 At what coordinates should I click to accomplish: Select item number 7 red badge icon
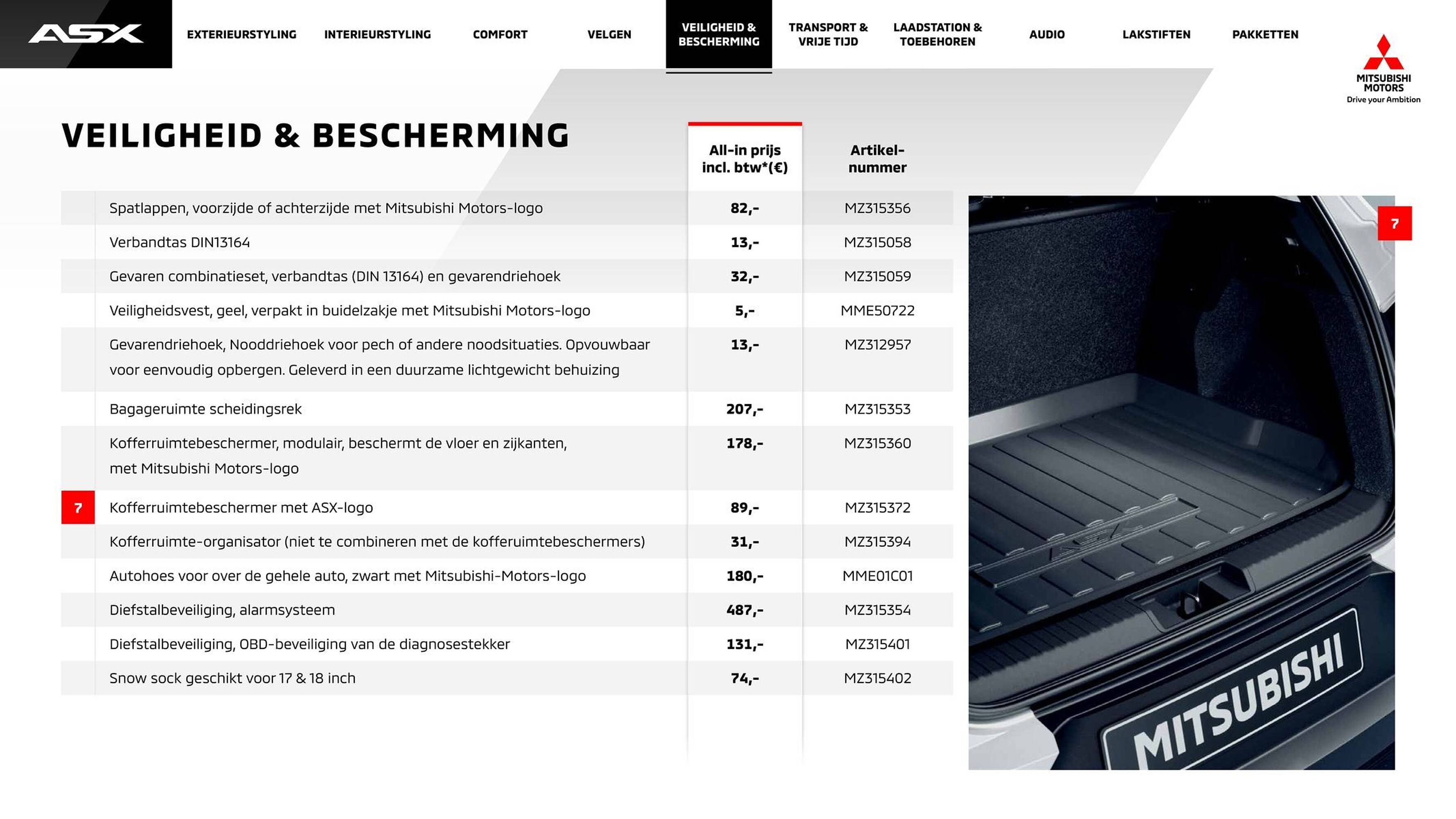click(78, 506)
